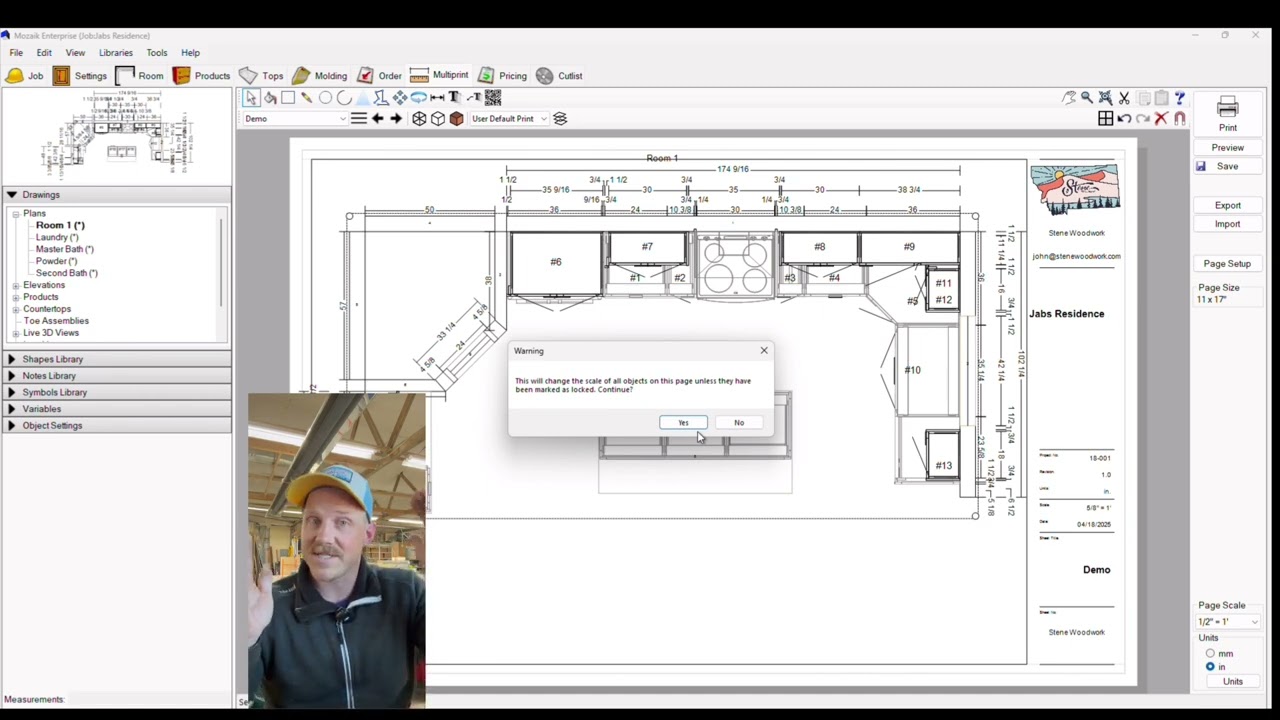Select the four-arrow move tool
The height and width of the screenshot is (720, 1280).
point(400,97)
